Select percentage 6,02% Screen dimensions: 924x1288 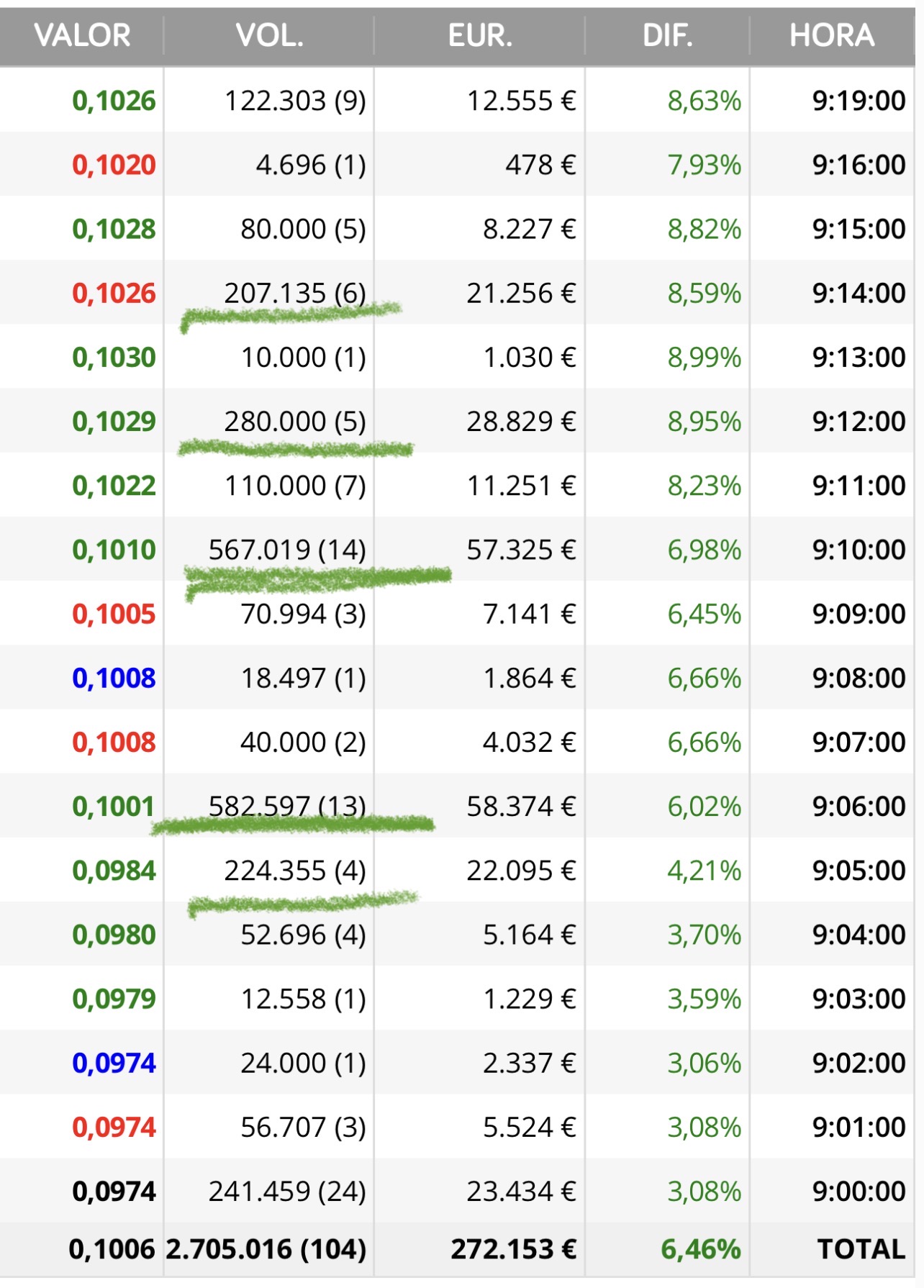click(x=704, y=806)
